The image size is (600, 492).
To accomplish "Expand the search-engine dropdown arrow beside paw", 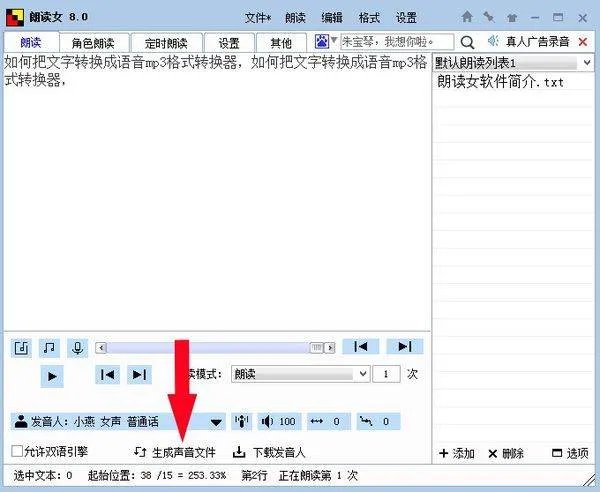I will [334, 40].
